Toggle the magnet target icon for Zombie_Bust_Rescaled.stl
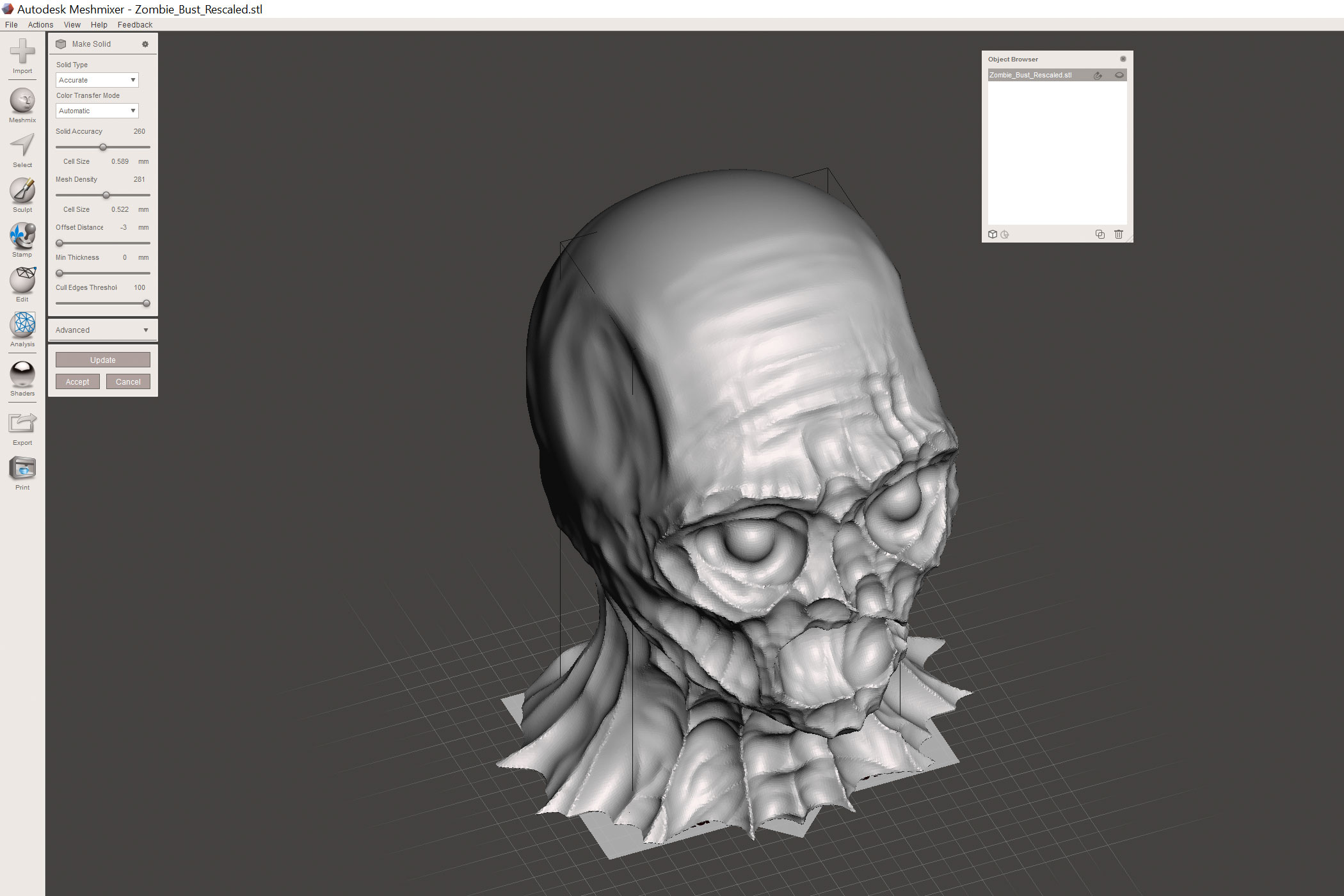This screenshot has height=896, width=1344. click(x=1098, y=76)
